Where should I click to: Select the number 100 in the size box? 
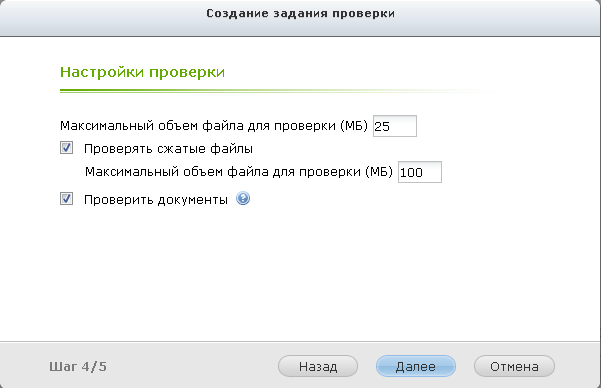pos(411,172)
